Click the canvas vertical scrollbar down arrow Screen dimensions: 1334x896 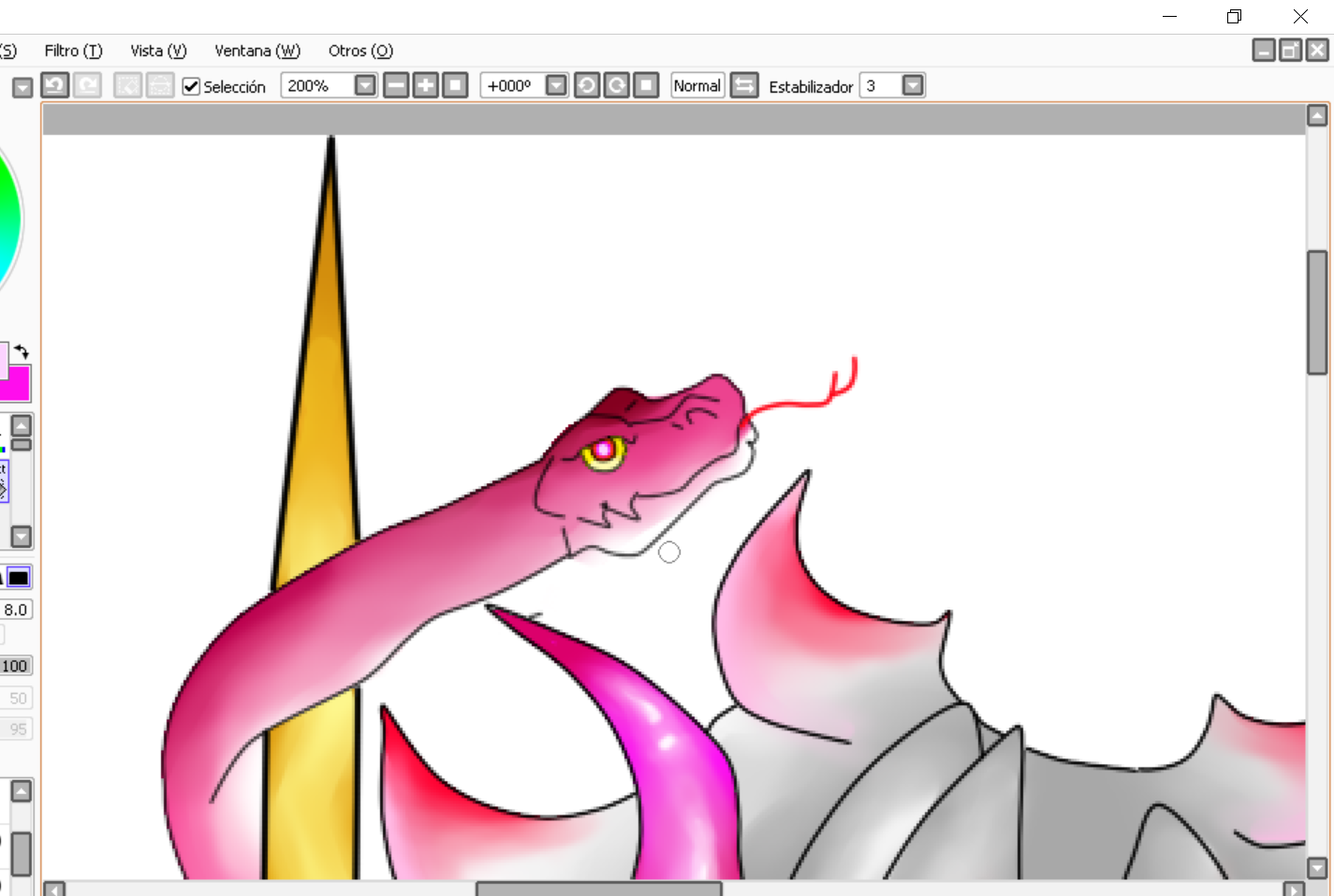1317,867
